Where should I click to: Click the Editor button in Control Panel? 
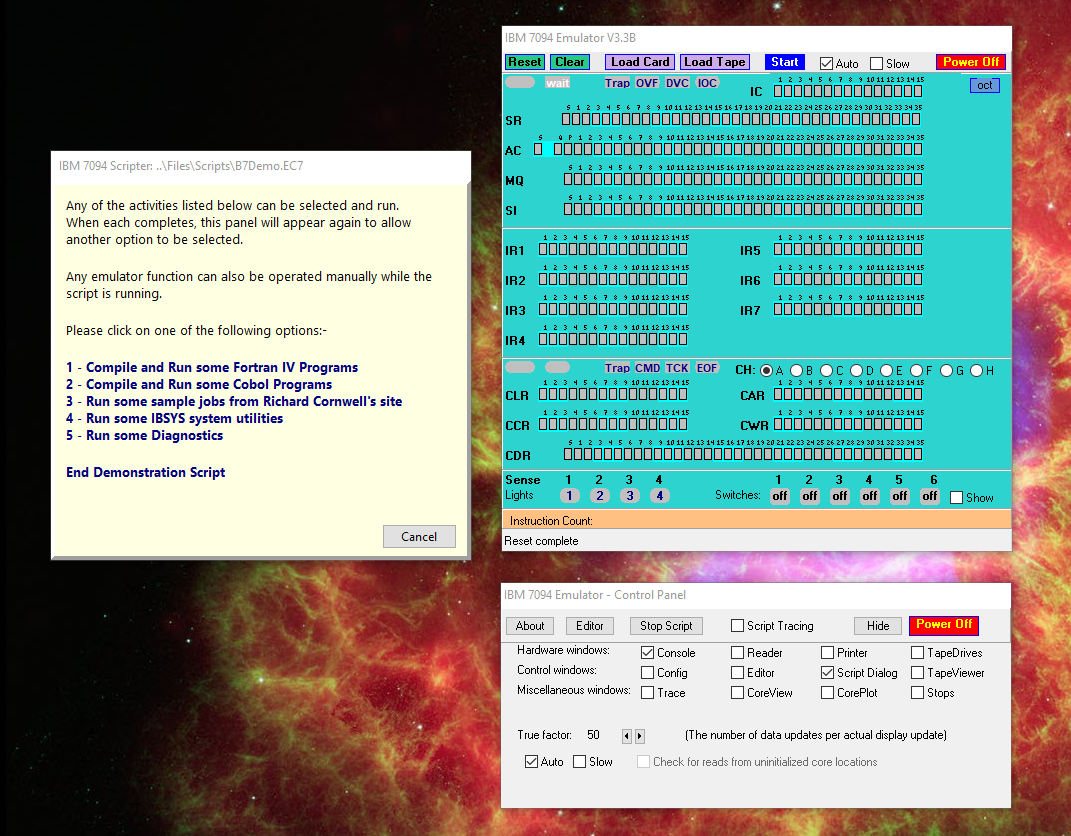(x=589, y=626)
